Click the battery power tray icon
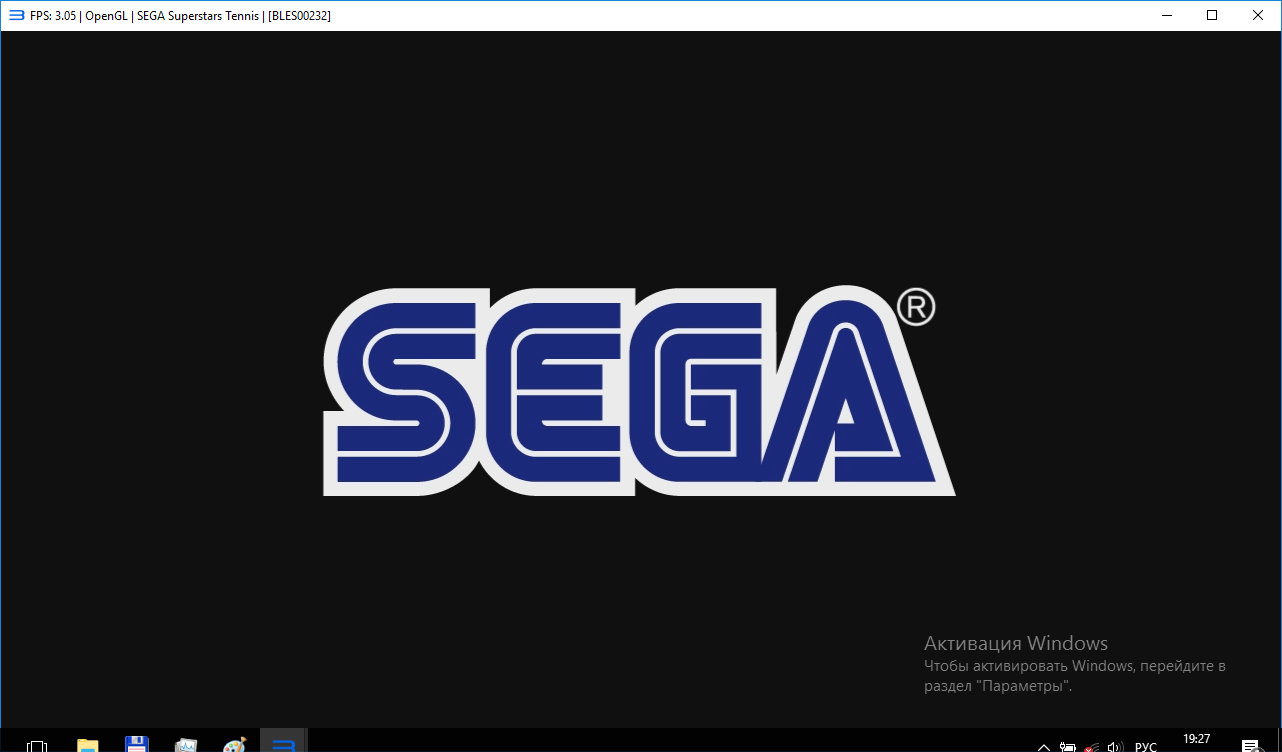Image resolution: width=1282 pixels, height=752 pixels. click(1068, 747)
